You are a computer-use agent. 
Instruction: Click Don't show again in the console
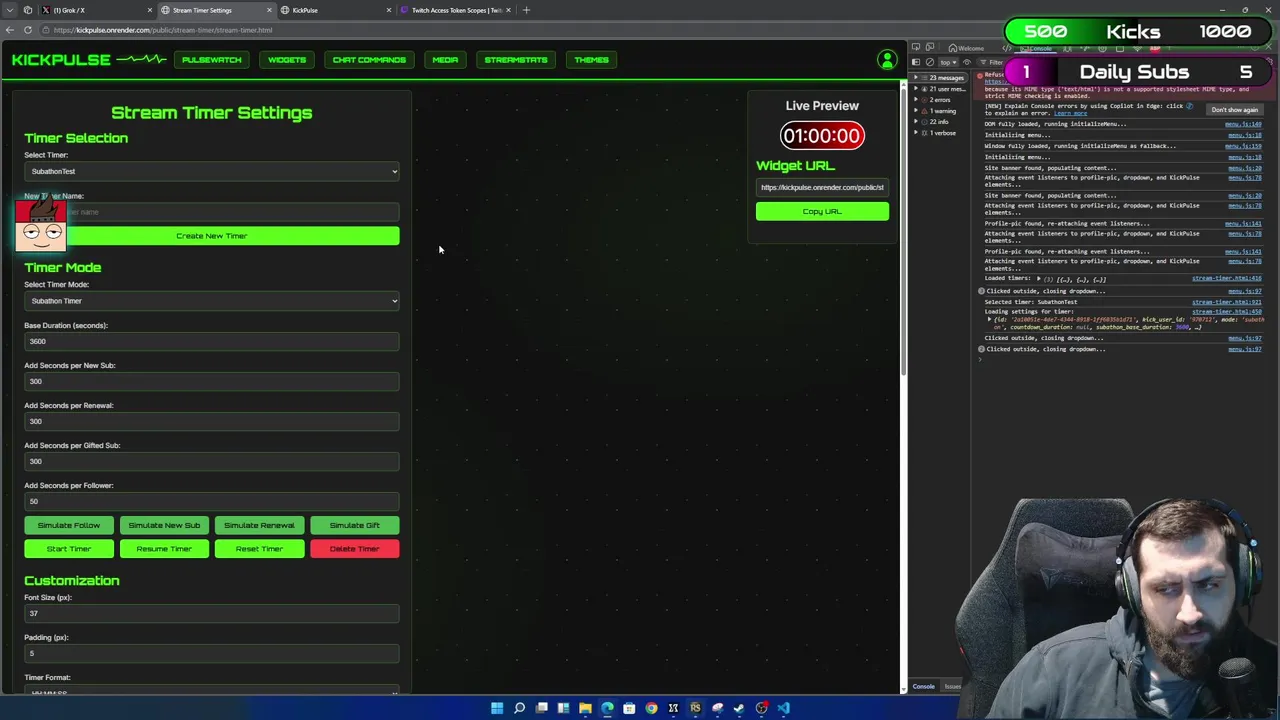tap(1234, 110)
